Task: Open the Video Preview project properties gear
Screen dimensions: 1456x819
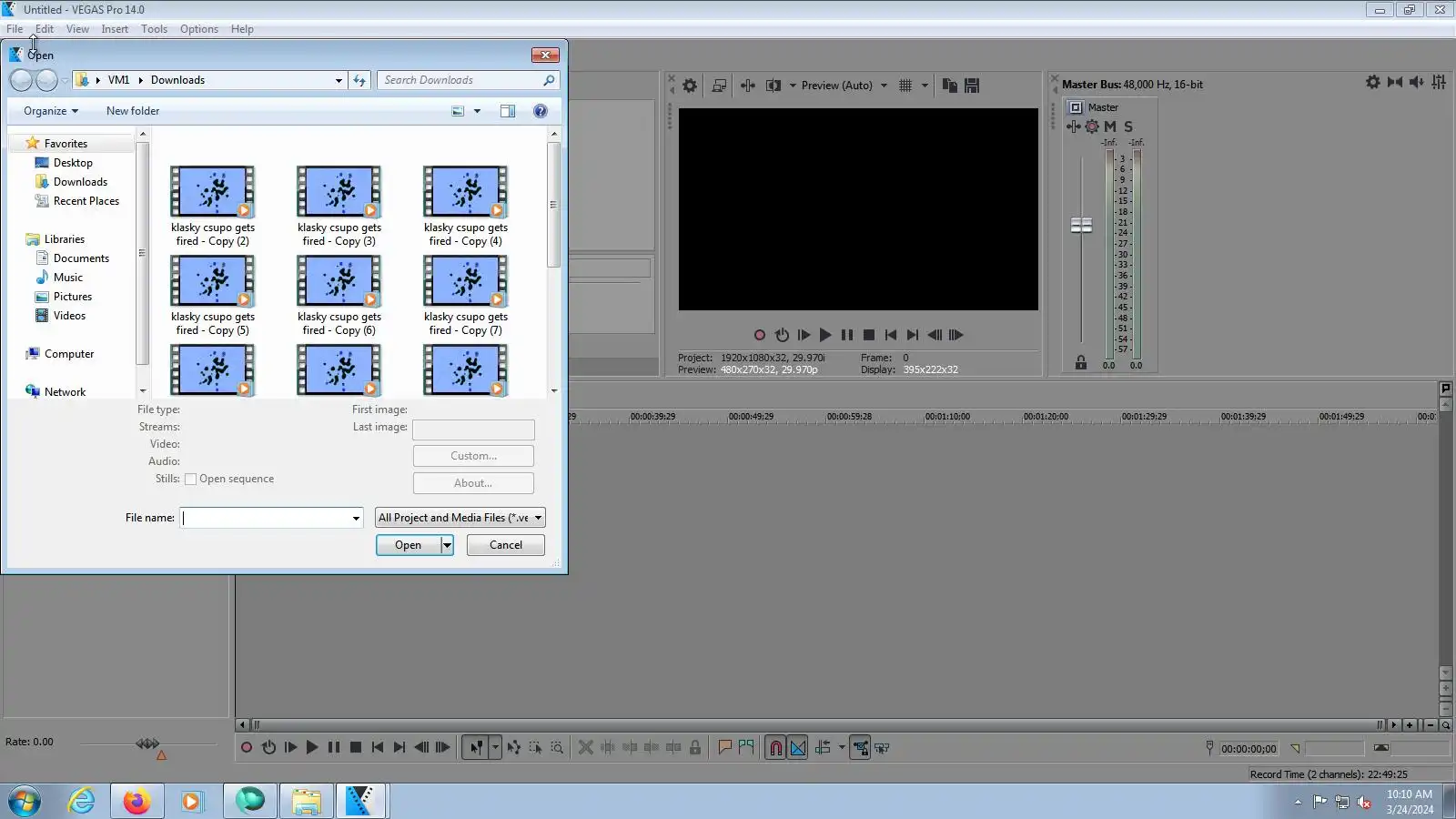Action: click(690, 86)
